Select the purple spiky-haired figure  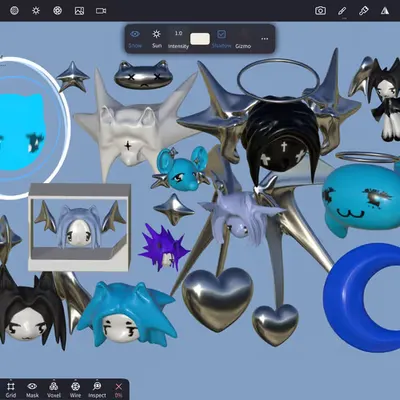coord(164,247)
